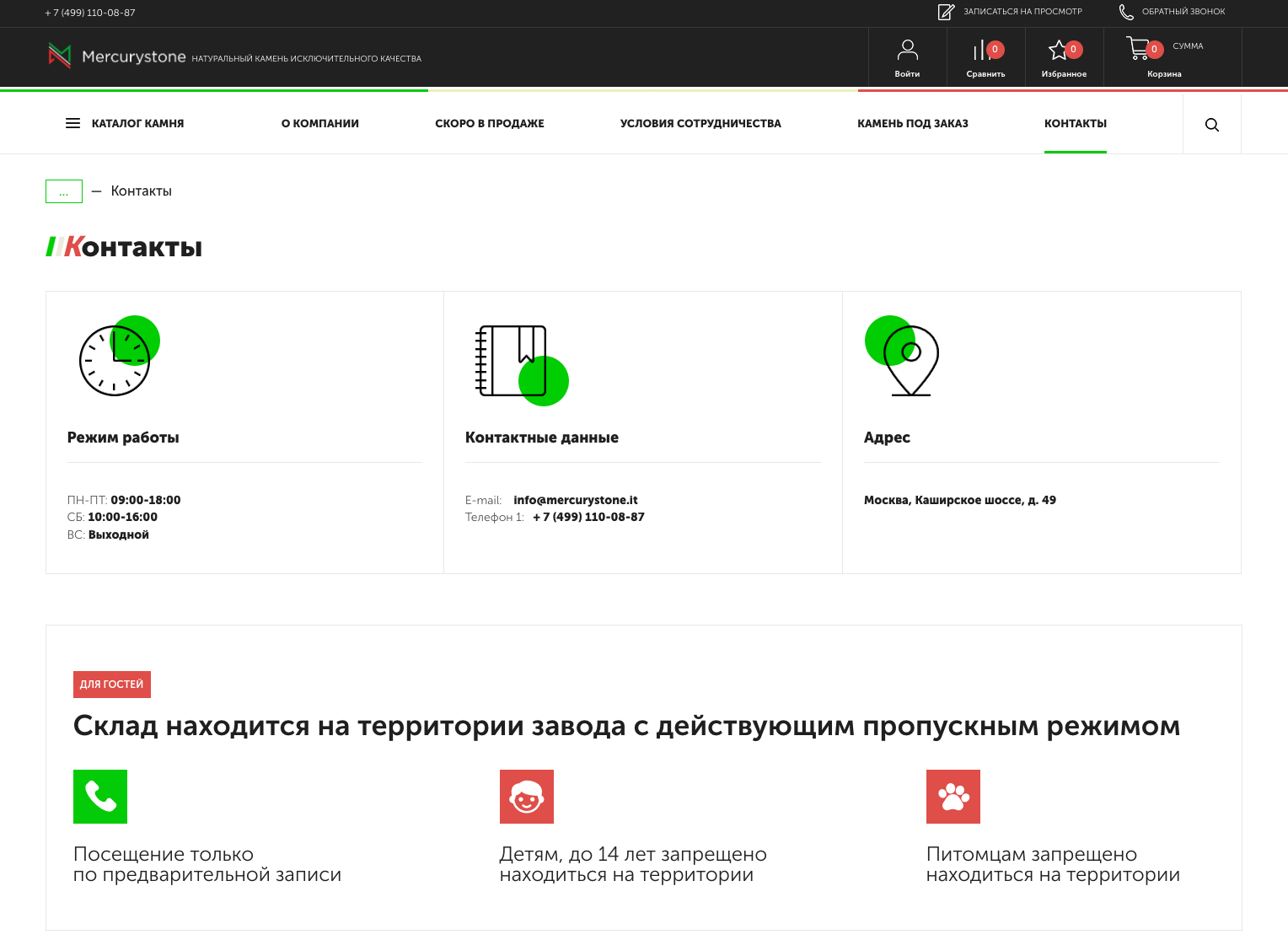Click the viewing sign-up pencil icon
The height and width of the screenshot is (940, 1288).
click(946, 12)
